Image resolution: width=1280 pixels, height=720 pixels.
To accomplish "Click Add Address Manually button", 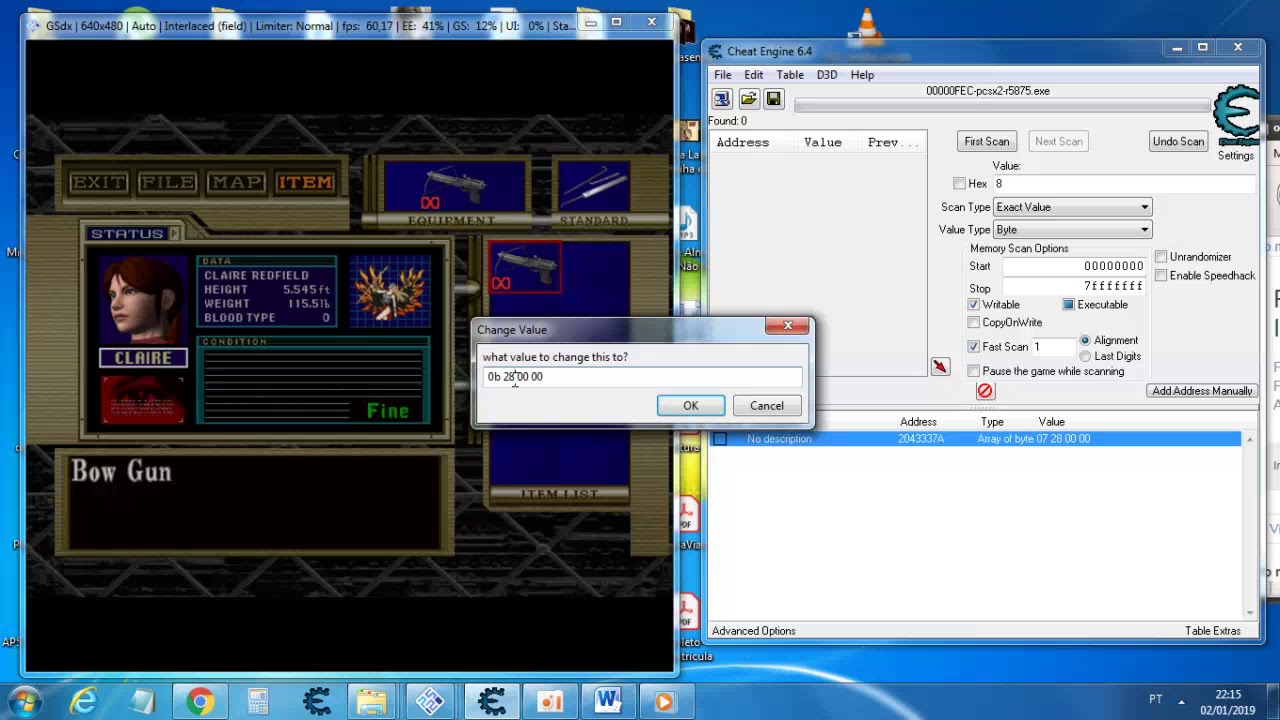I will click(x=1202, y=391).
